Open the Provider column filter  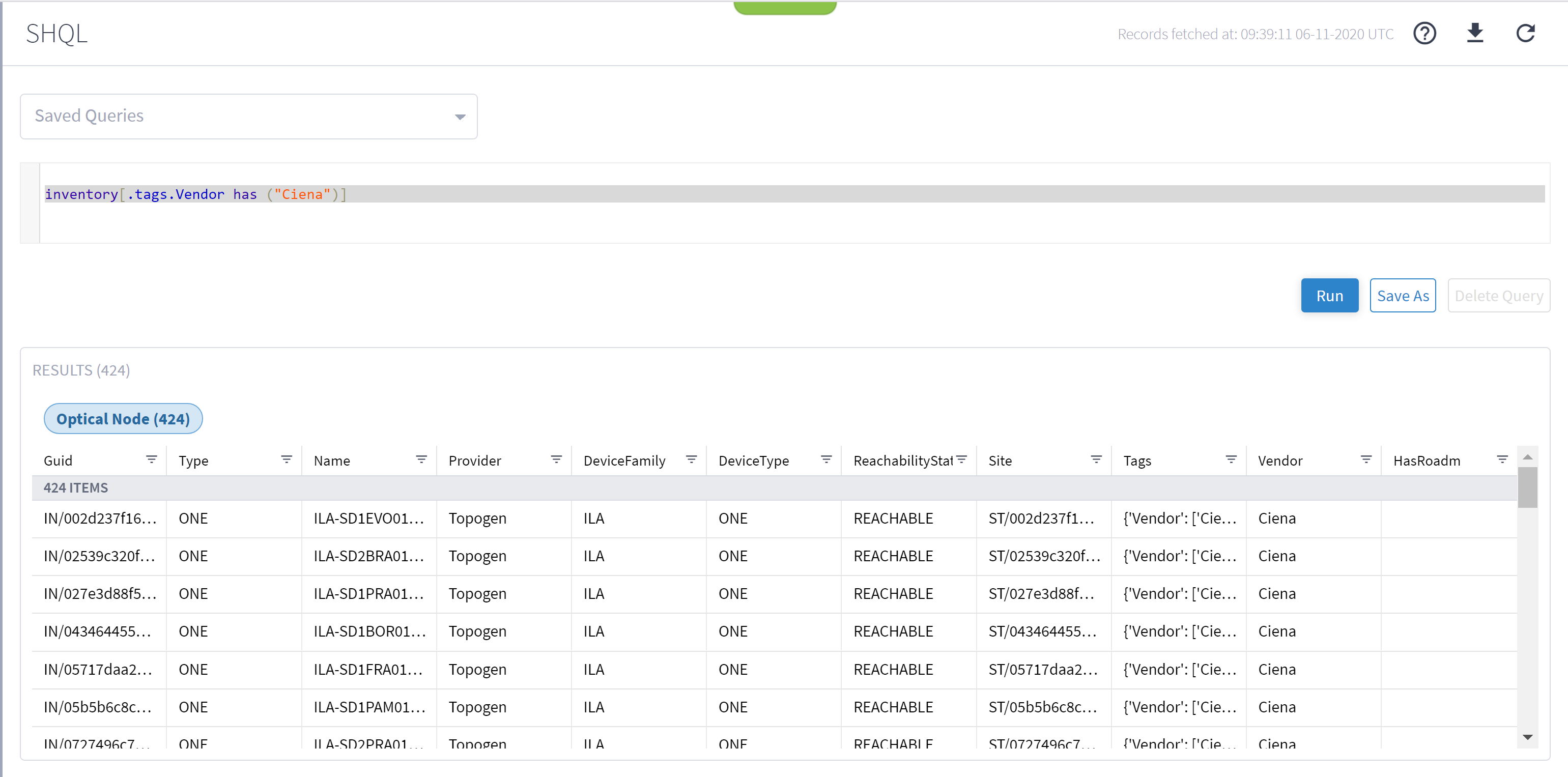556,459
